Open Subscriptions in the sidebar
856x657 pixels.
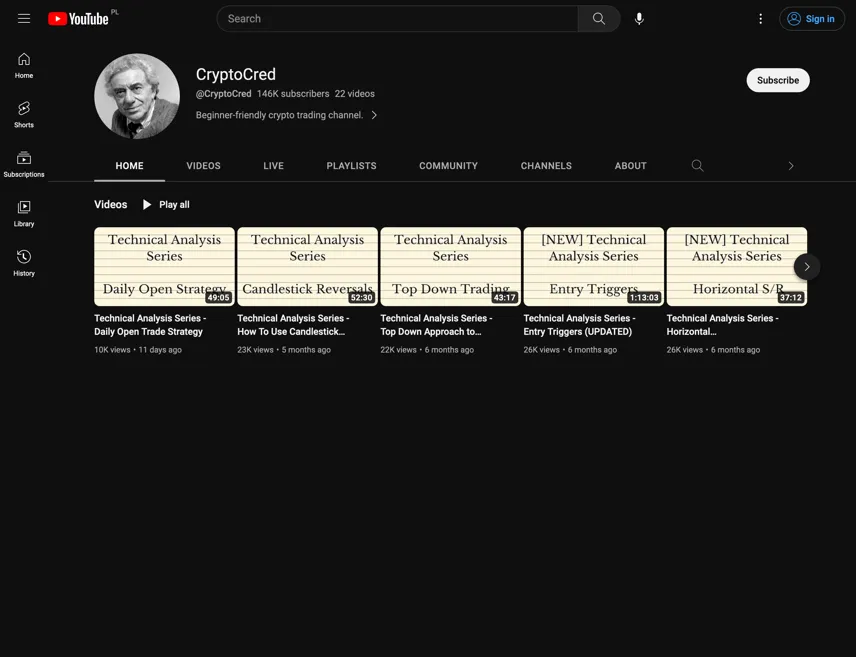tap(24, 164)
